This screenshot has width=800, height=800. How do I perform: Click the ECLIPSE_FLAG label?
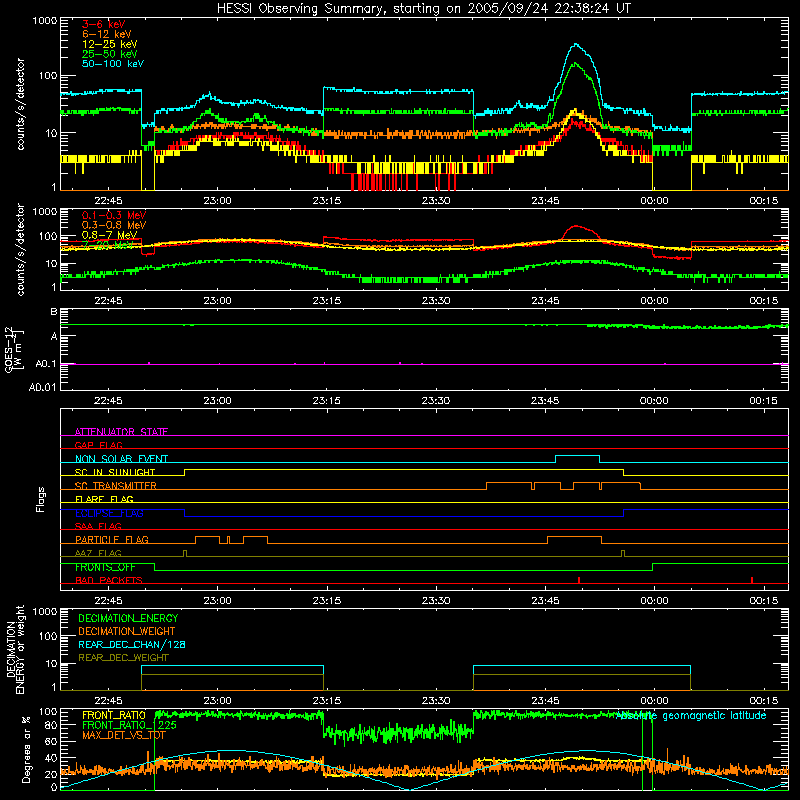point(109,513)
